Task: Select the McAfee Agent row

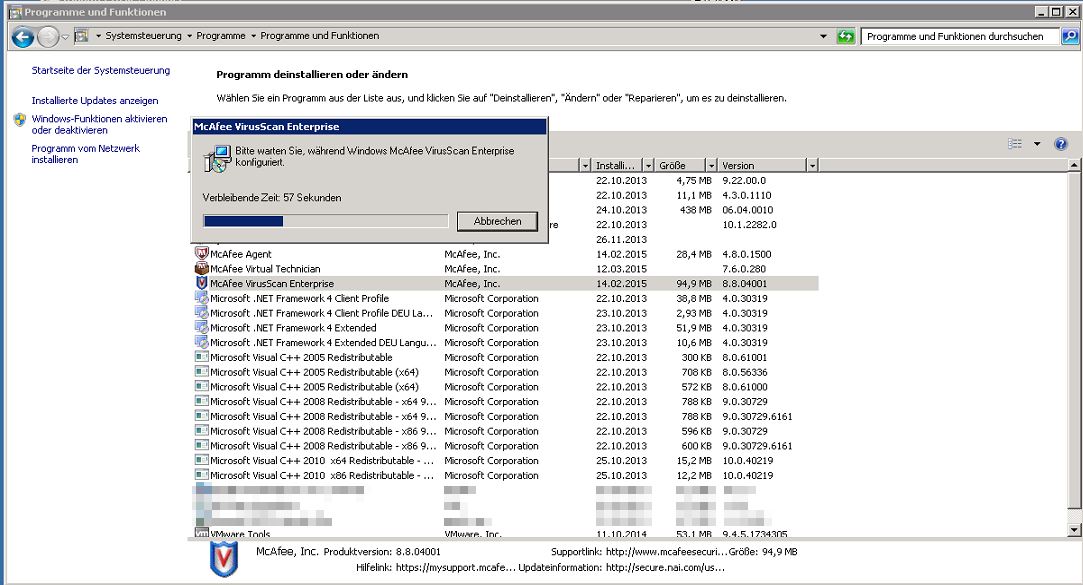Action: 506,254
